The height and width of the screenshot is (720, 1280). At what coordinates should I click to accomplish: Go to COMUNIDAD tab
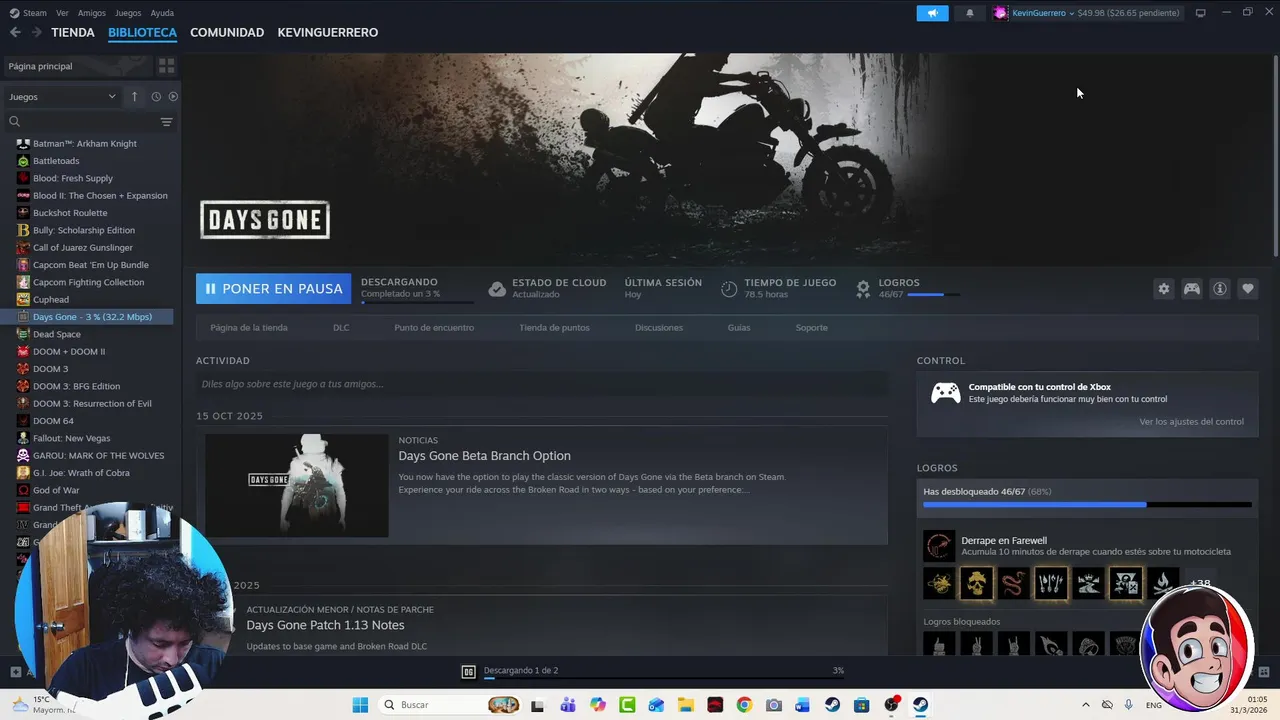point(227,32)
